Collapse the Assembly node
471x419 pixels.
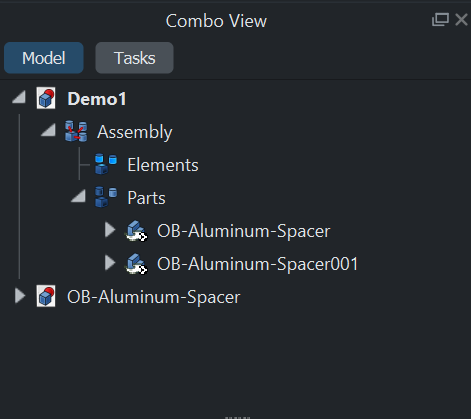pos(49,130)
